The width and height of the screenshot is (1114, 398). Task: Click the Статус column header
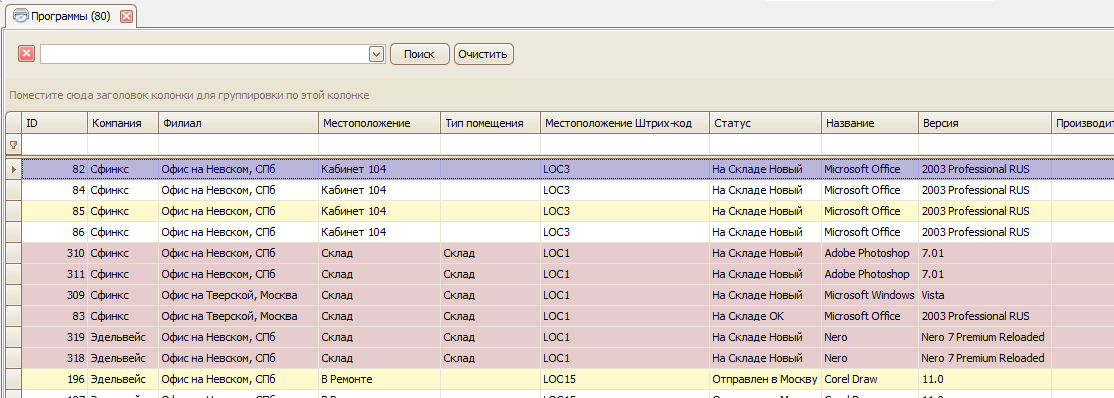pos(765,123)
